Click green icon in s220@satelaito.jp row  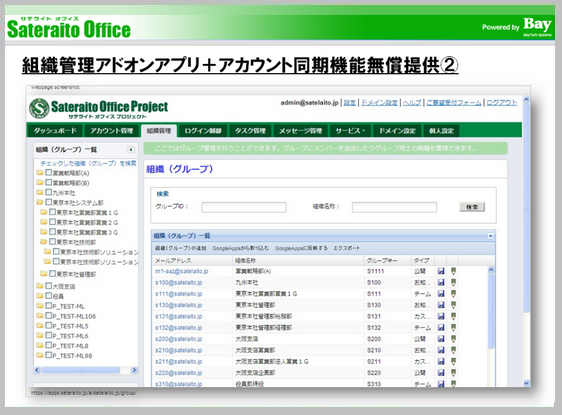(x=453, y=373)
